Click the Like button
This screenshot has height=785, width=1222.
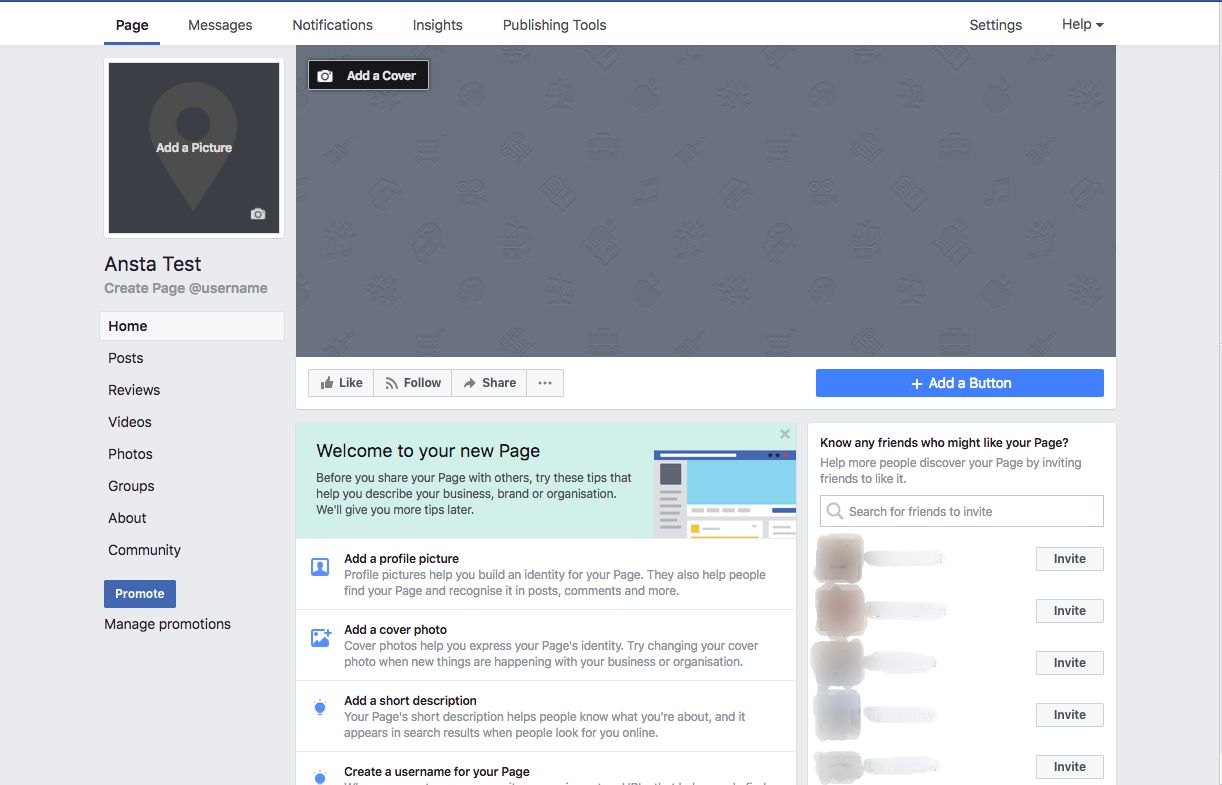(341, 383)
